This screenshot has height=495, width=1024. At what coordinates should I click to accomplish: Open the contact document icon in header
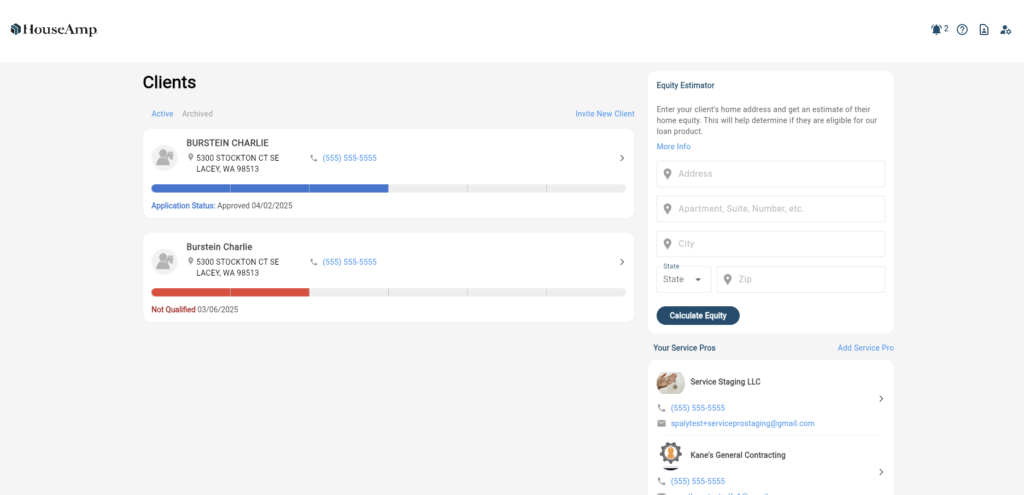pos(984,30)
